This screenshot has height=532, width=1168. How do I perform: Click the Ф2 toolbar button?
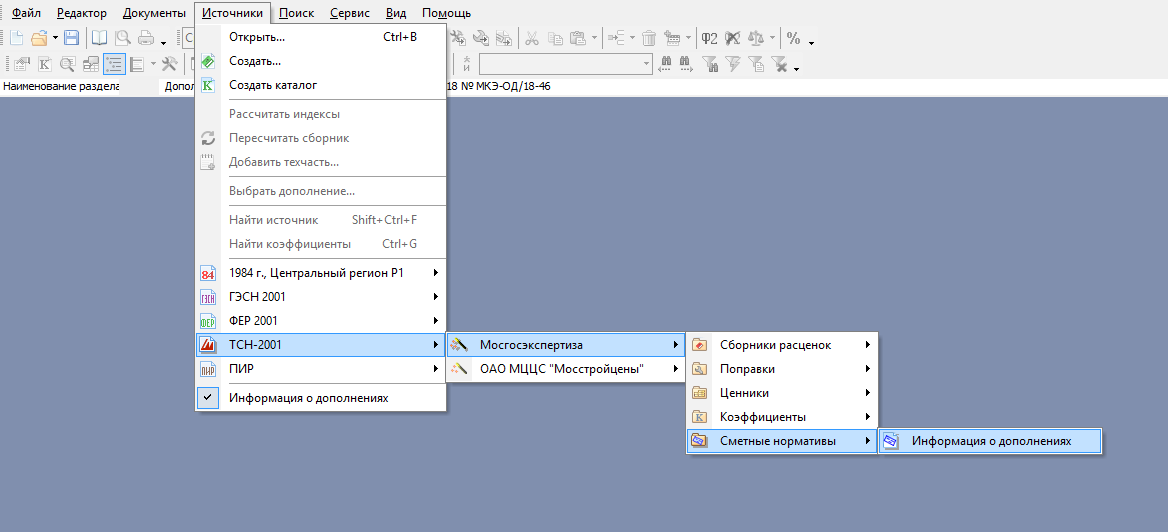point(710,38)
